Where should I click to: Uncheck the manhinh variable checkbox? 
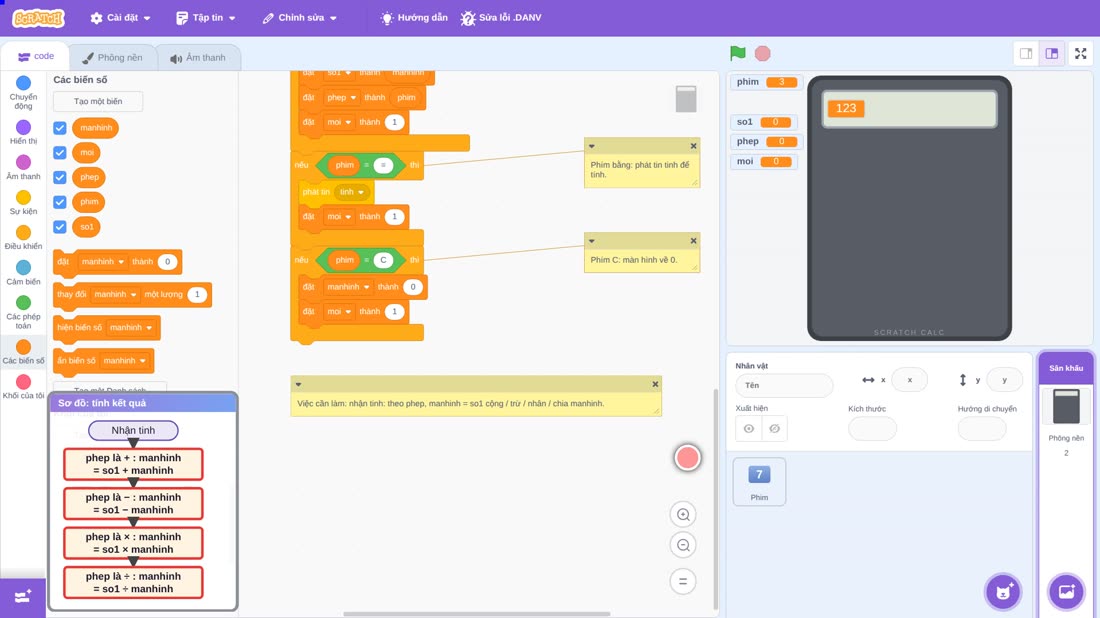(x=60, y=128)
